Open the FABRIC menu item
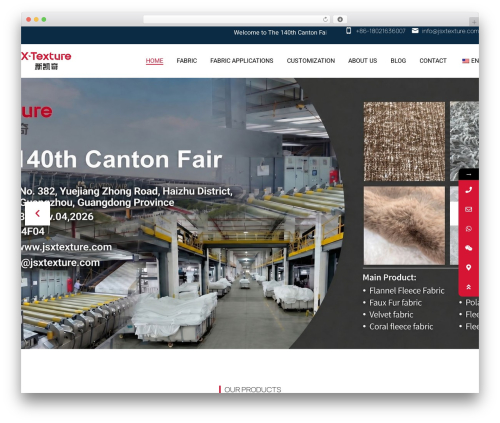 pos(187,61)
